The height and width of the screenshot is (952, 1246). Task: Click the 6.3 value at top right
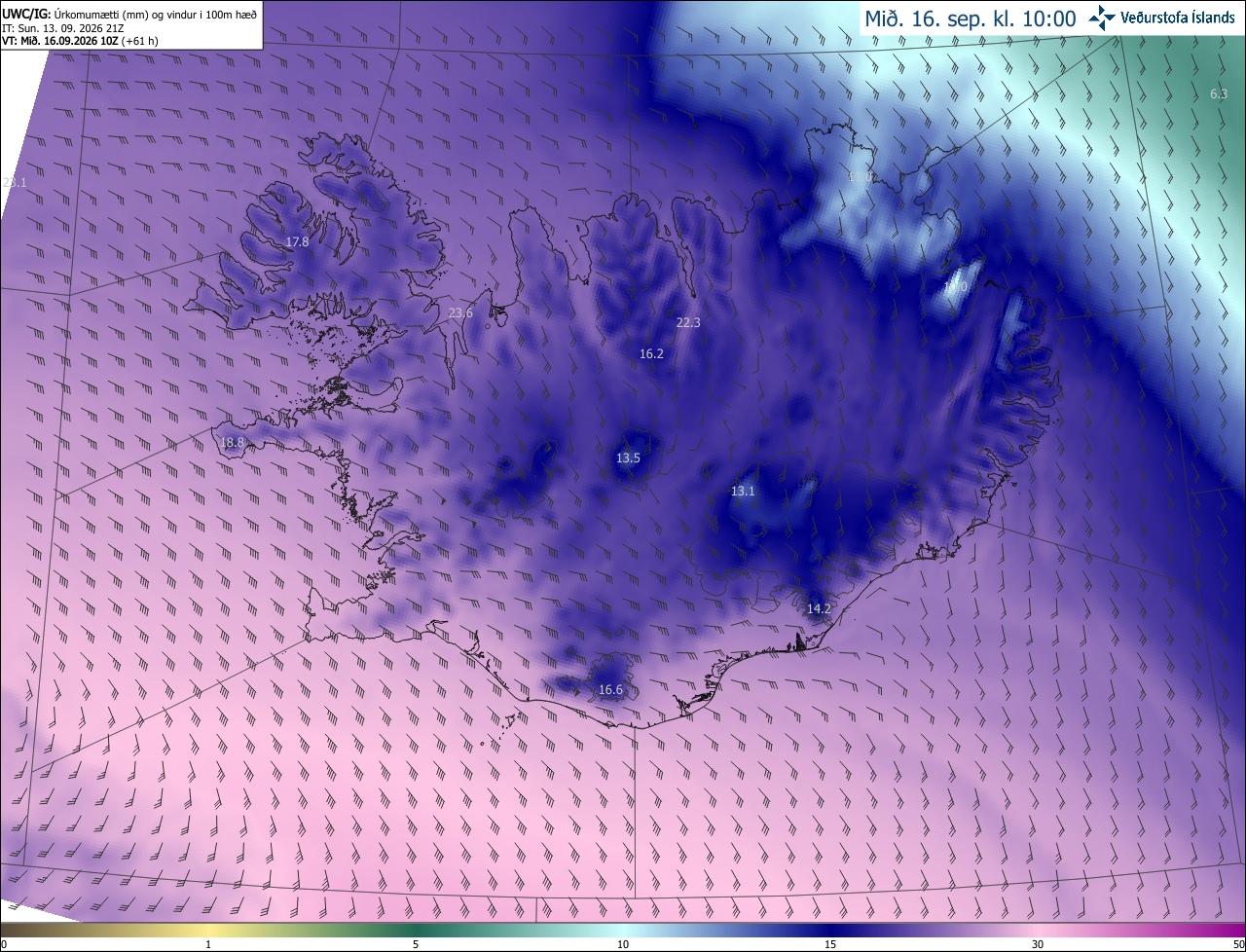(x=1218, y=93)
